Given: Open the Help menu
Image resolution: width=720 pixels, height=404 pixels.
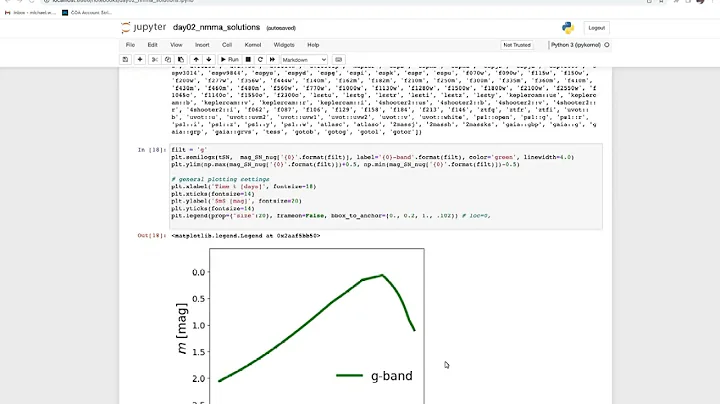Looking at the screenshot, I should click(x=313, y=45).
